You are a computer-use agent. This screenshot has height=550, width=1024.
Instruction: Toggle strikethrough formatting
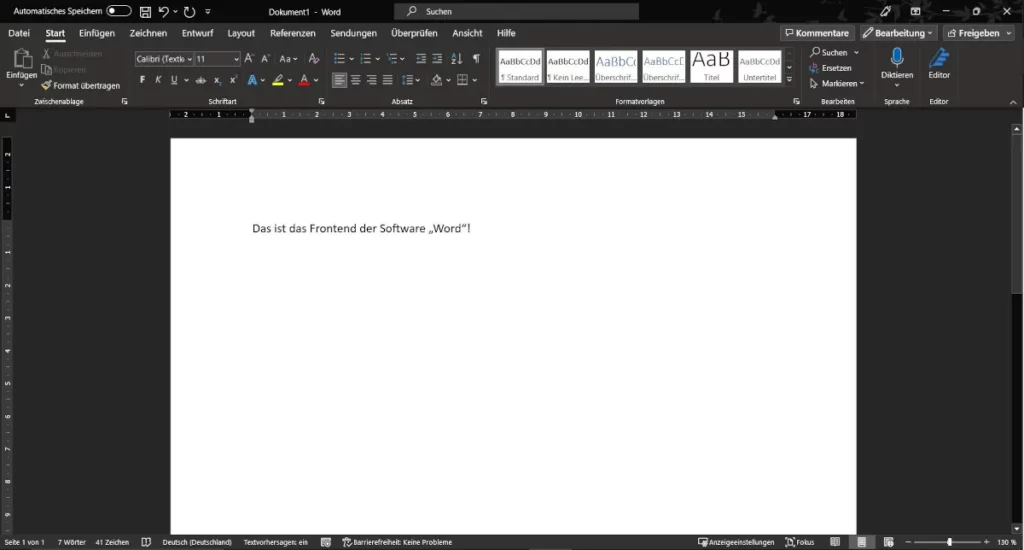point(200,80)
